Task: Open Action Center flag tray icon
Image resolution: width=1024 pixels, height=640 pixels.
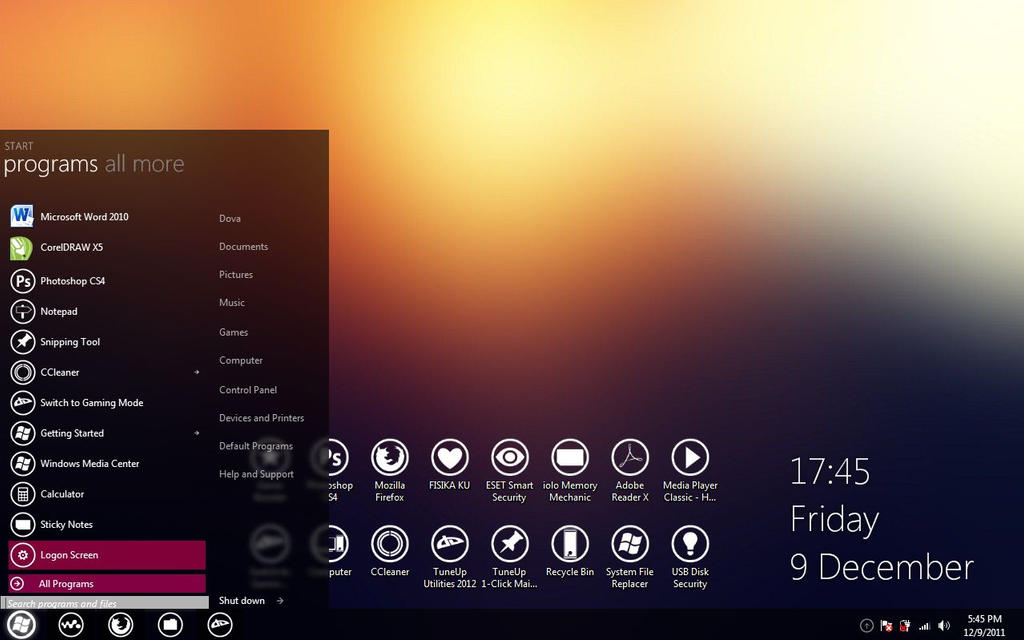Action: coord(886,626)
